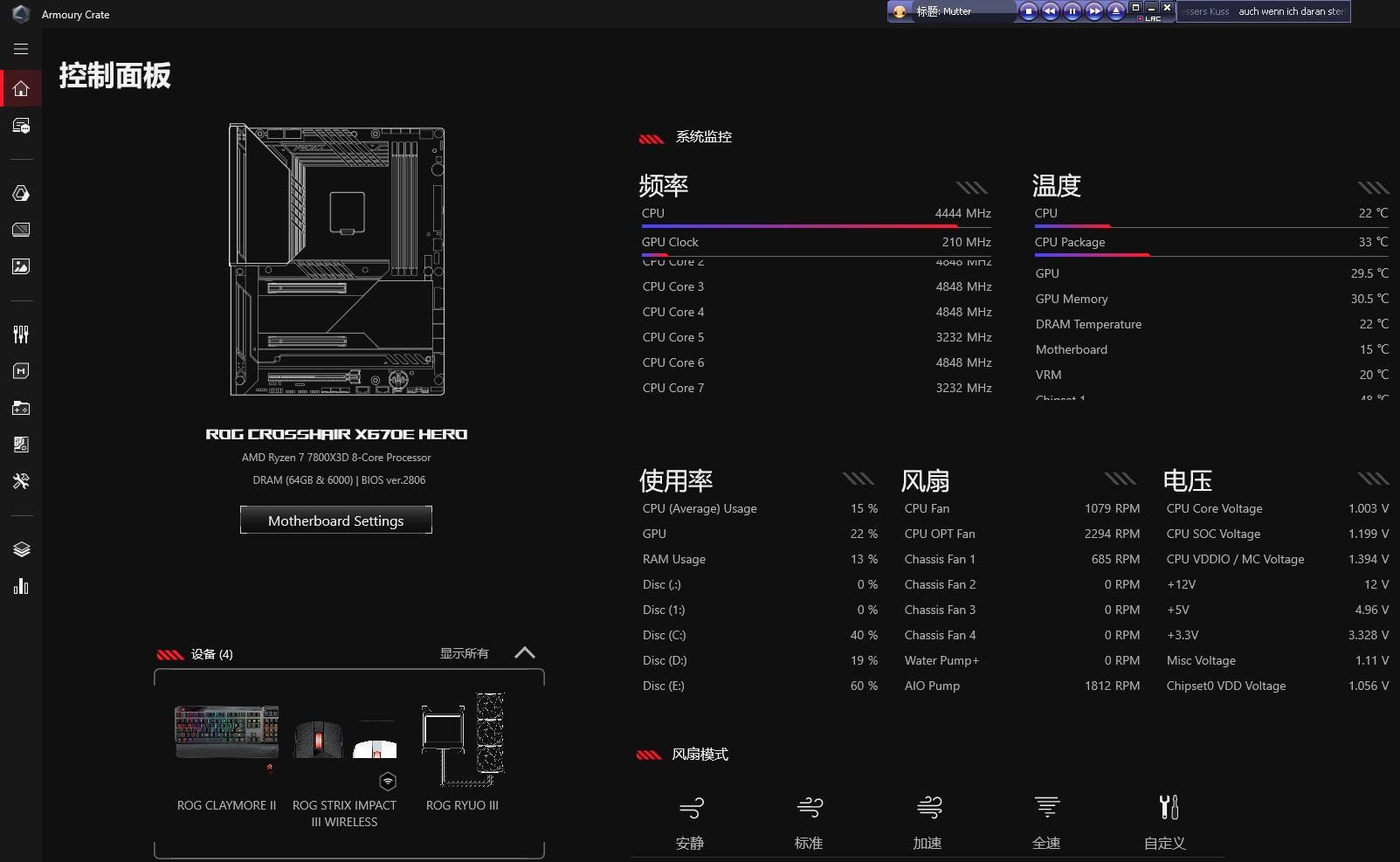Image resolution: width=1400 pixels, height=862 pixels.
Task: Click the 风扇模式 fan mode heading
Action: [700, 755]
